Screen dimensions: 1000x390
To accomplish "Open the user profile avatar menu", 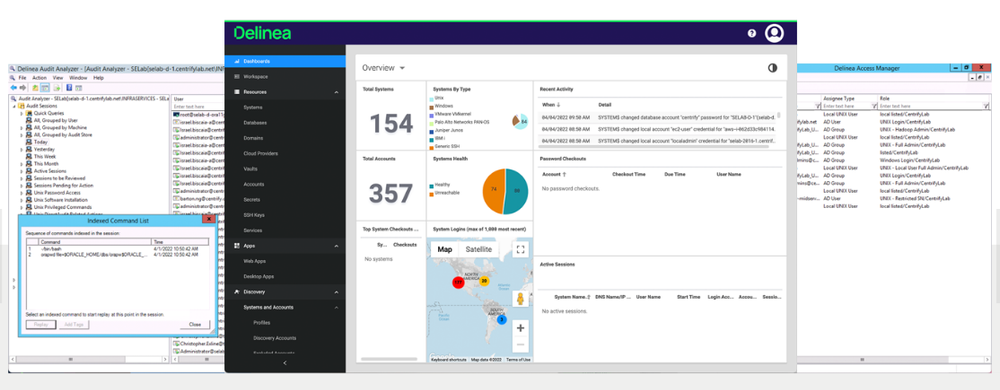I will 774,33.
